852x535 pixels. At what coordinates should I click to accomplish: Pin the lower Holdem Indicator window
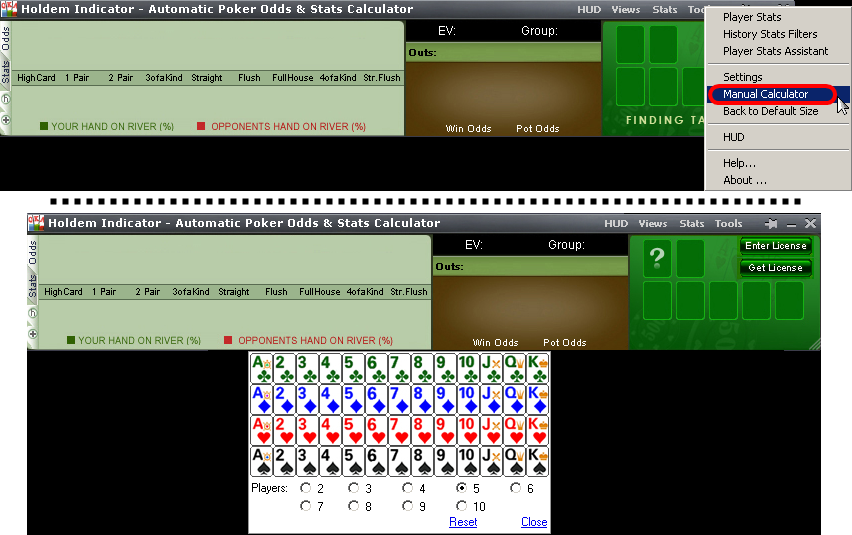point(770,223)
